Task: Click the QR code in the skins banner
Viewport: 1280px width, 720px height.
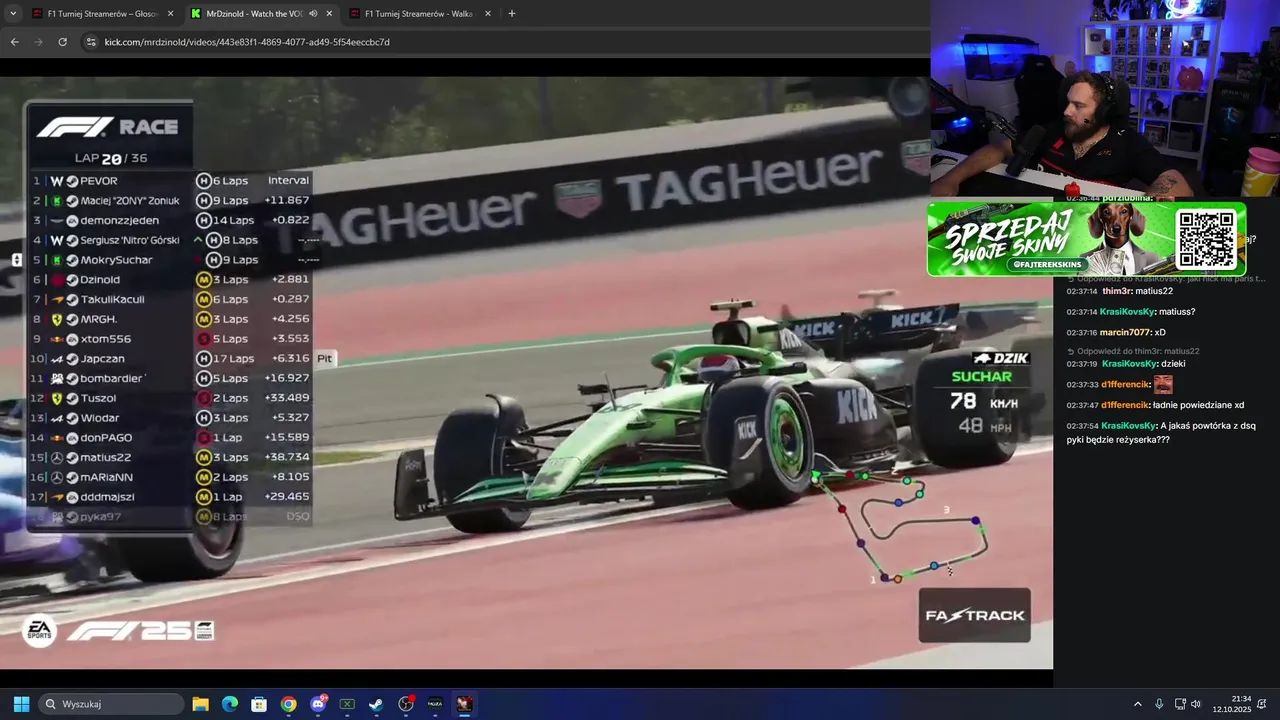Action: click(x=1206, y=239)
